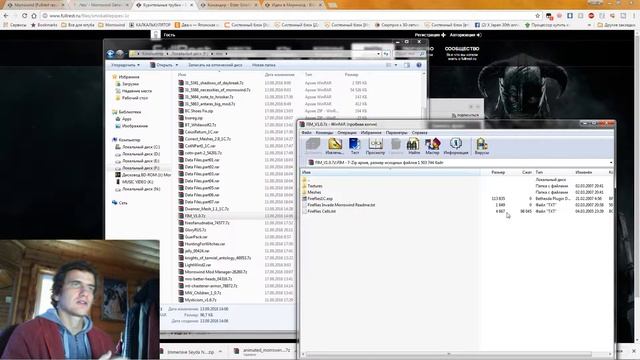The height and width of the screenshot is (360, 640).
Task: Click the WinRAR View (Просмотр) toolbar icon
Action: point(375,146)
